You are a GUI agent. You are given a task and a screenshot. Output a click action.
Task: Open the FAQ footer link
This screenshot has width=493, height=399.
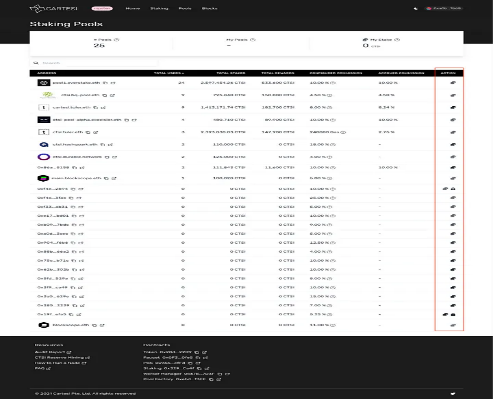point(42,368)
